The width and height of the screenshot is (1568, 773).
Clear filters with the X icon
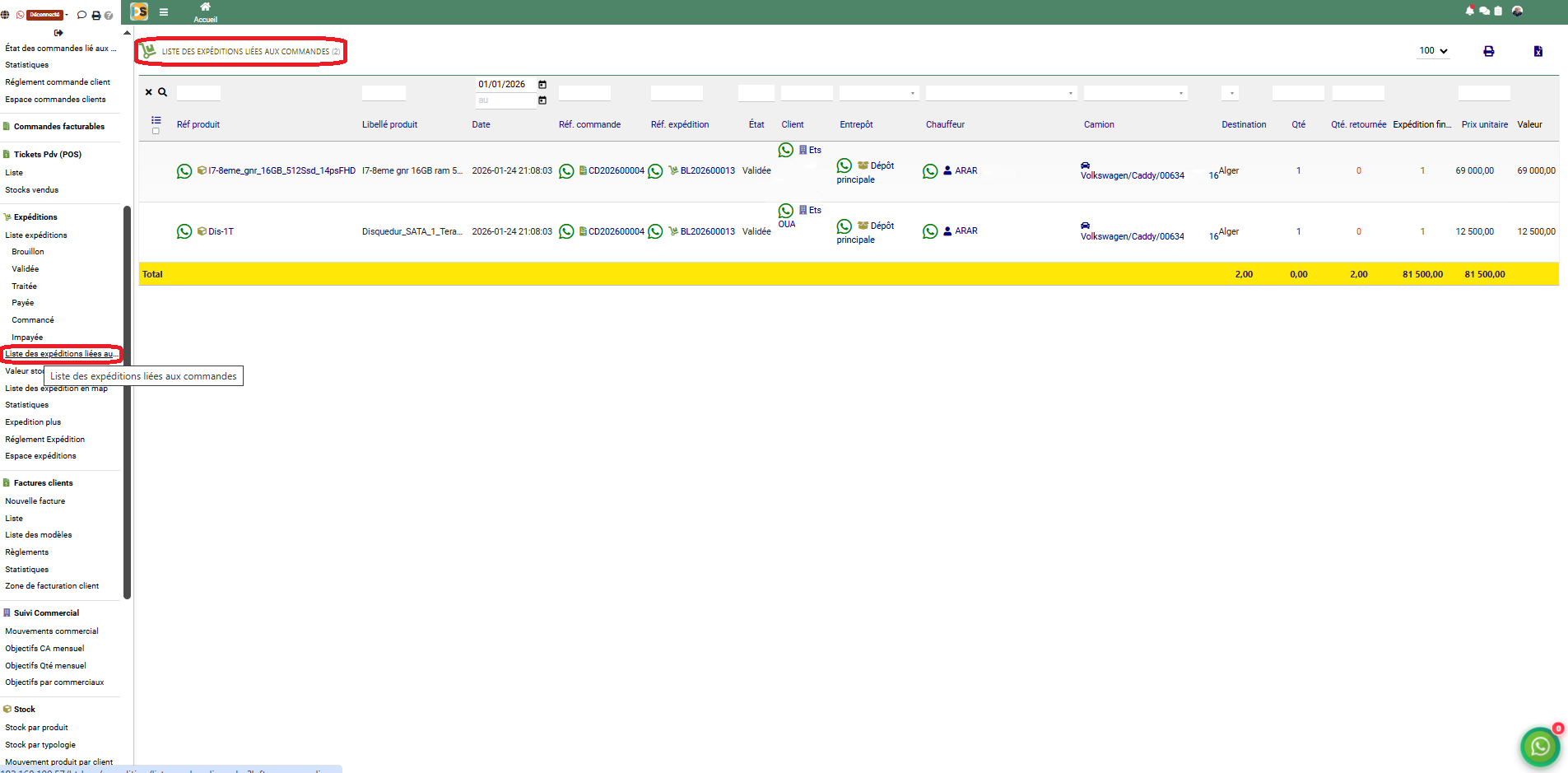(x=148, y=92)
